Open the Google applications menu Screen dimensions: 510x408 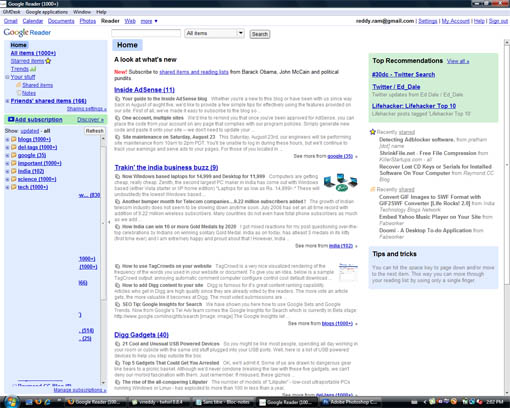pos(46,12)
